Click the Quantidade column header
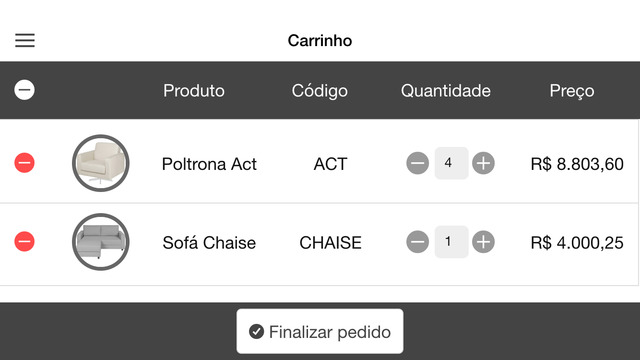The height and width of the screenshot is (360, 640). 446,91
